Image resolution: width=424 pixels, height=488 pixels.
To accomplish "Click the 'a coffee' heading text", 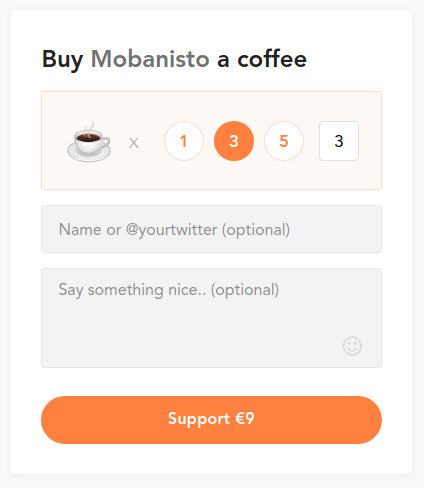I will 262,59.
